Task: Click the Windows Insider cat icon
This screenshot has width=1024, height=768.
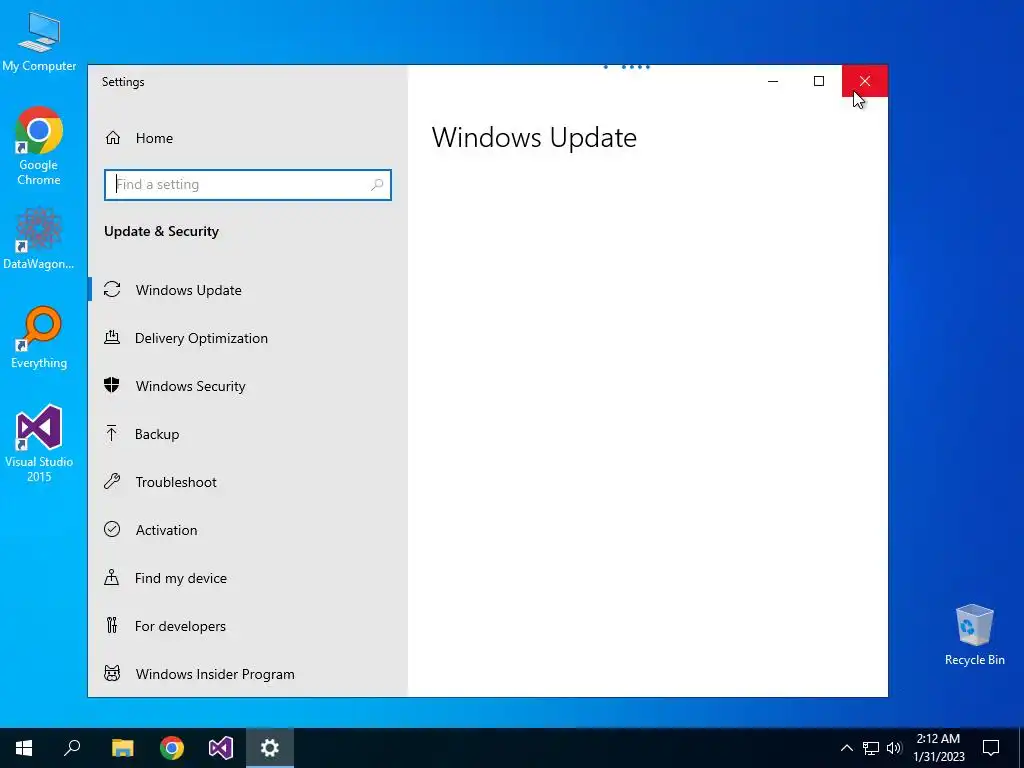Action: (112, 673)
